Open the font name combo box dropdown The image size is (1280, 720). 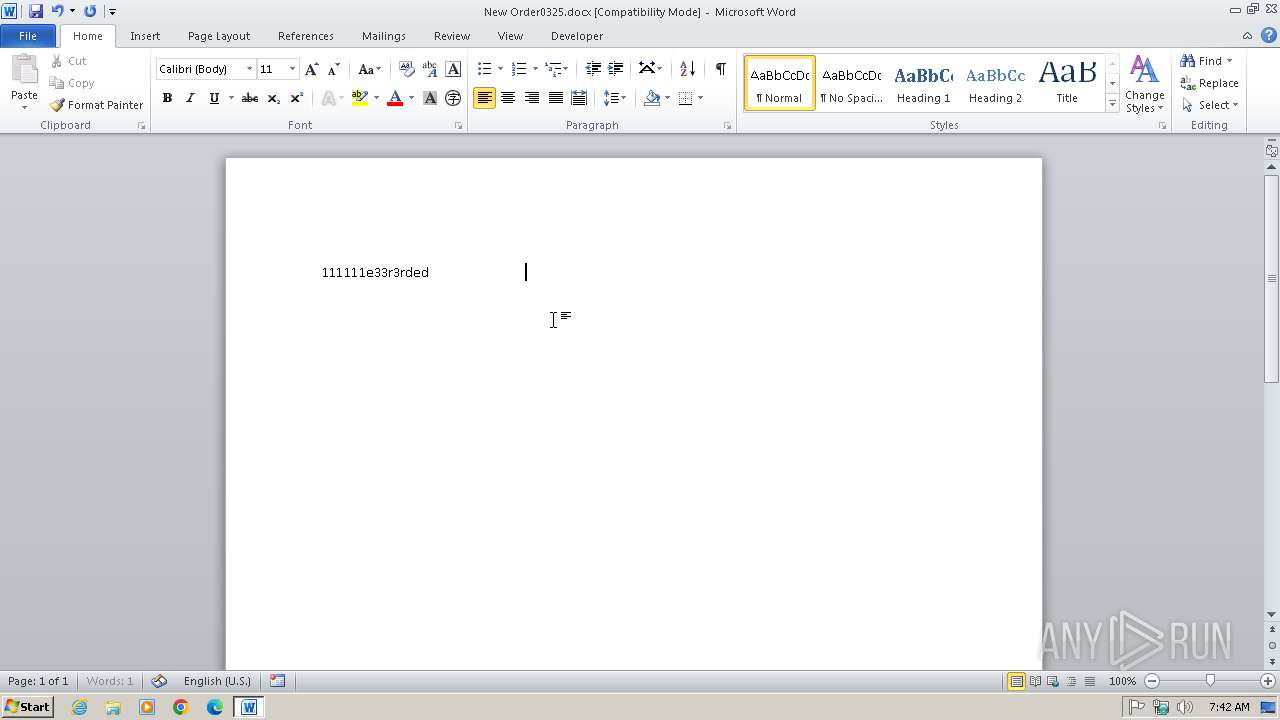point(249,69)
